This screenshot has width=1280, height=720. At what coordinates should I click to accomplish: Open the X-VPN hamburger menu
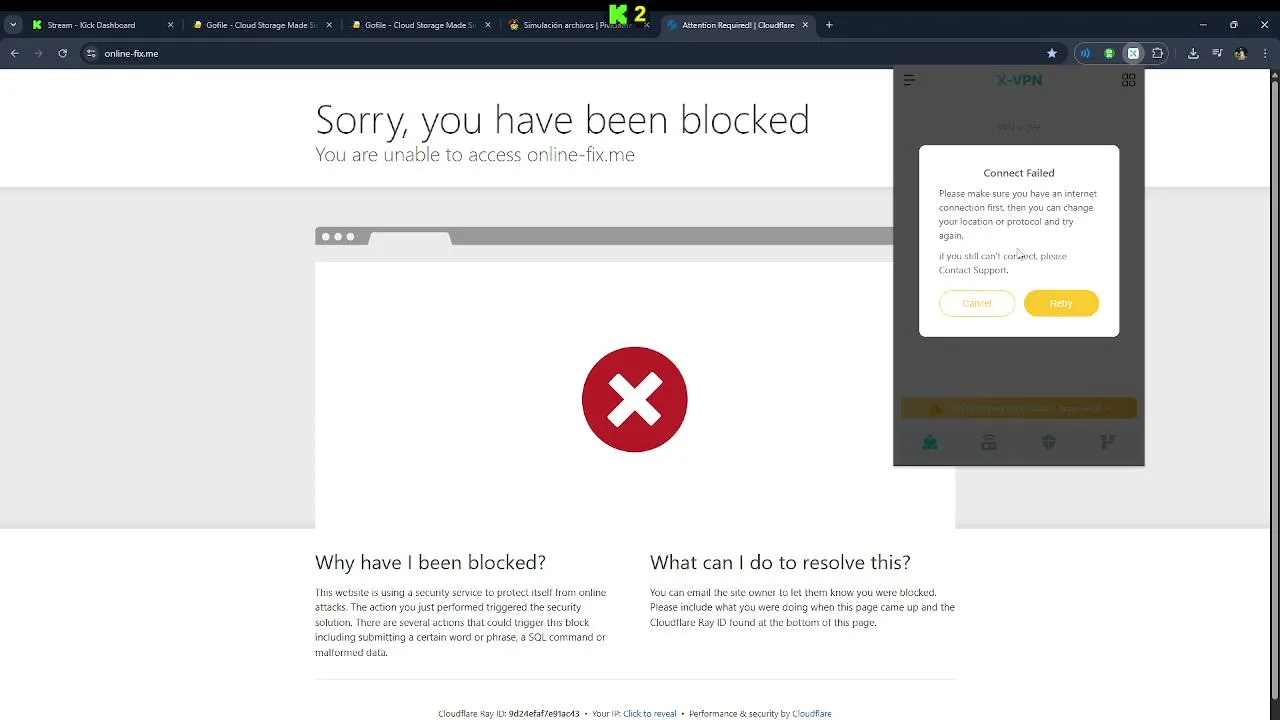909,80
